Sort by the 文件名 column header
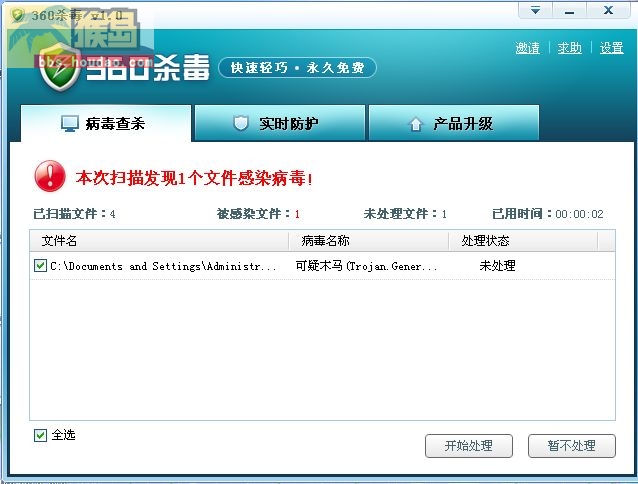The width and height of the screenshot is (638, 484). [159, 241]
